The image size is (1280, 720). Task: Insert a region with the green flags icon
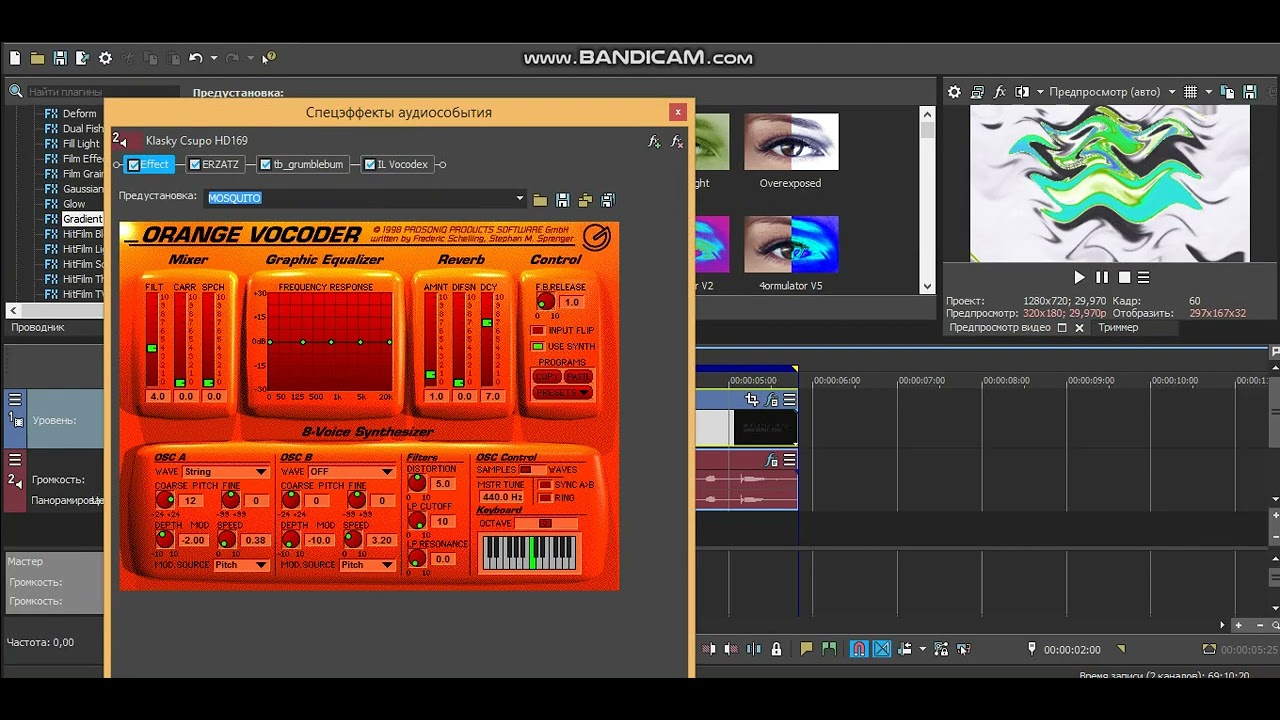pos(831,649)
